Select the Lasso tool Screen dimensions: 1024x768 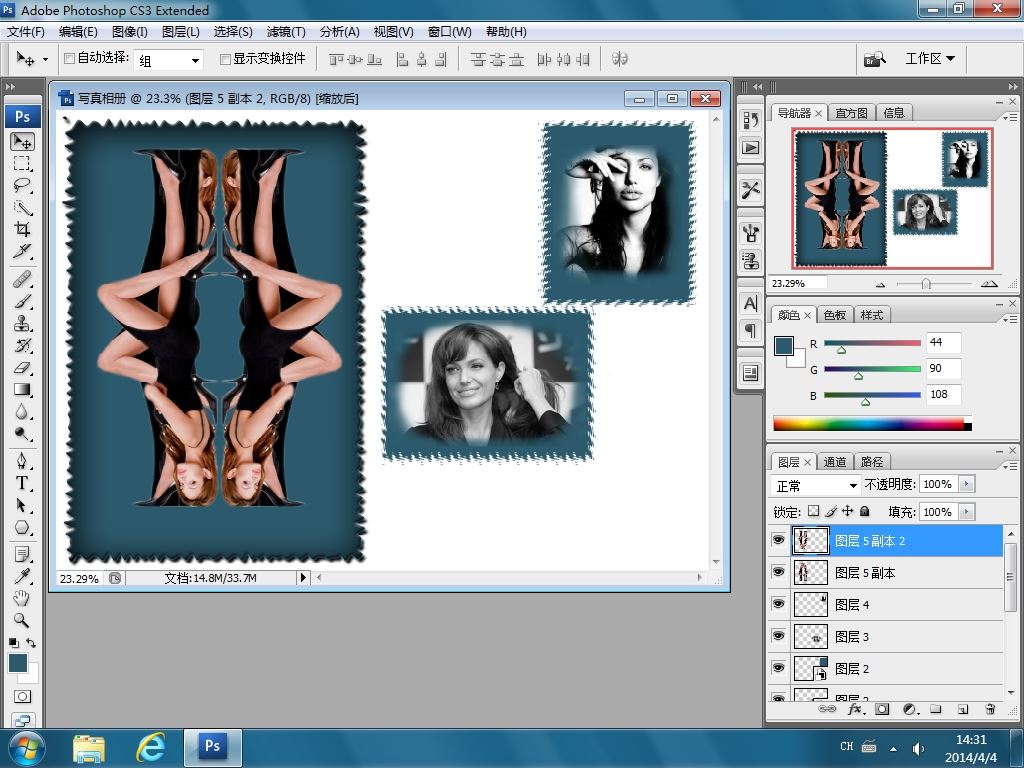tap(22, 185)
